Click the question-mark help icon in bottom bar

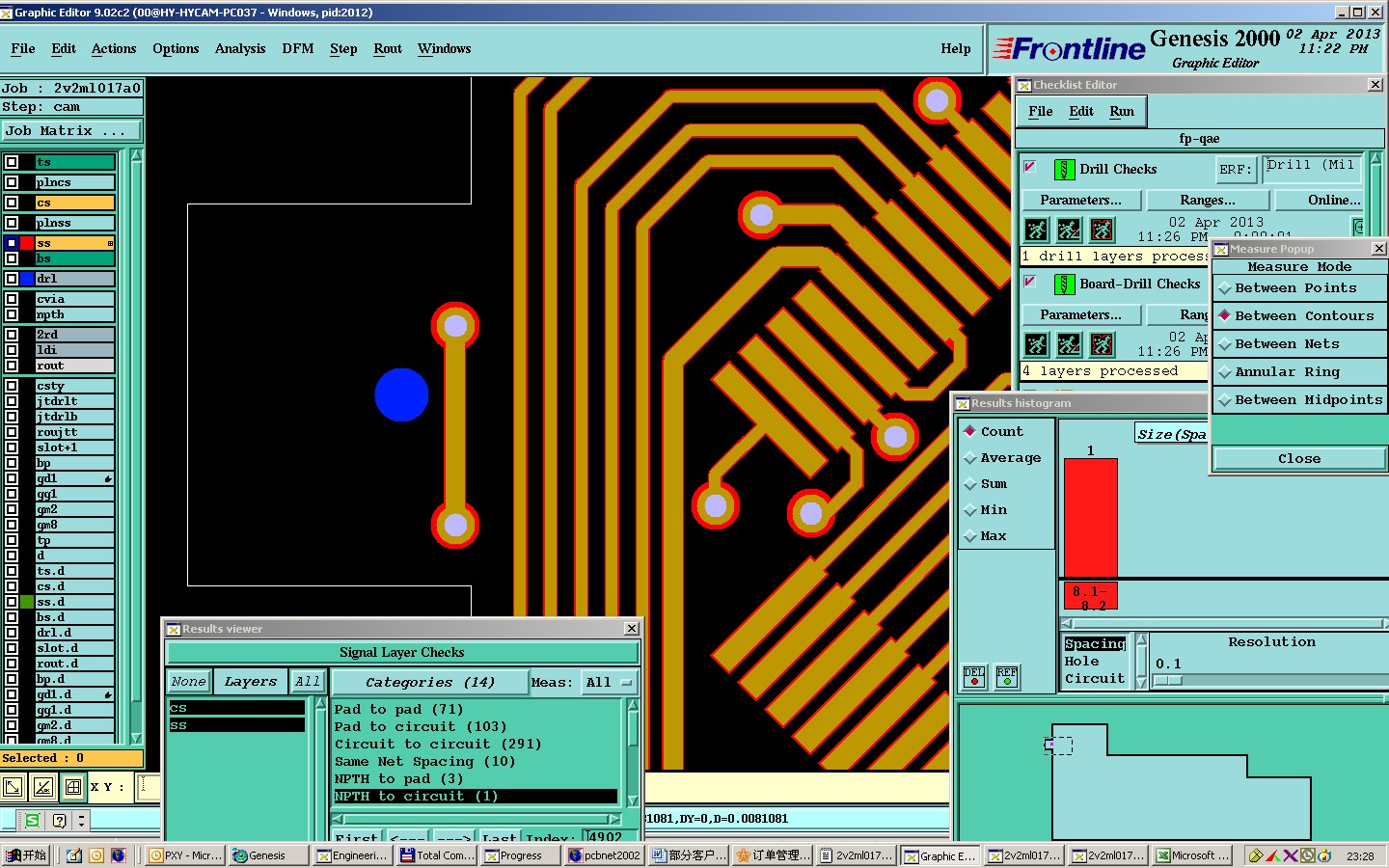pos(60,821)
